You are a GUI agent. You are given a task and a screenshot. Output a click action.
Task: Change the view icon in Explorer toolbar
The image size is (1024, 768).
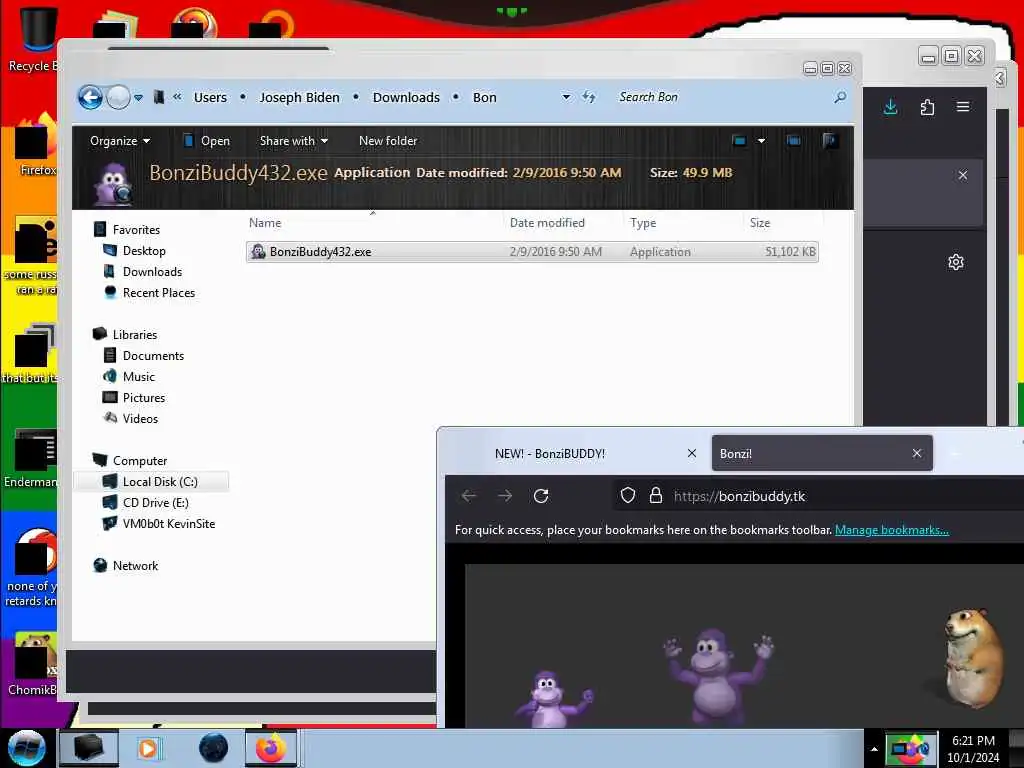[739, 141]
